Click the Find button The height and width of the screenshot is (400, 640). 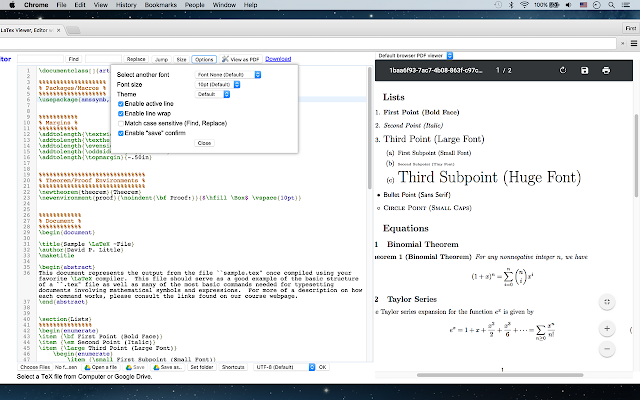coord(73,59)
